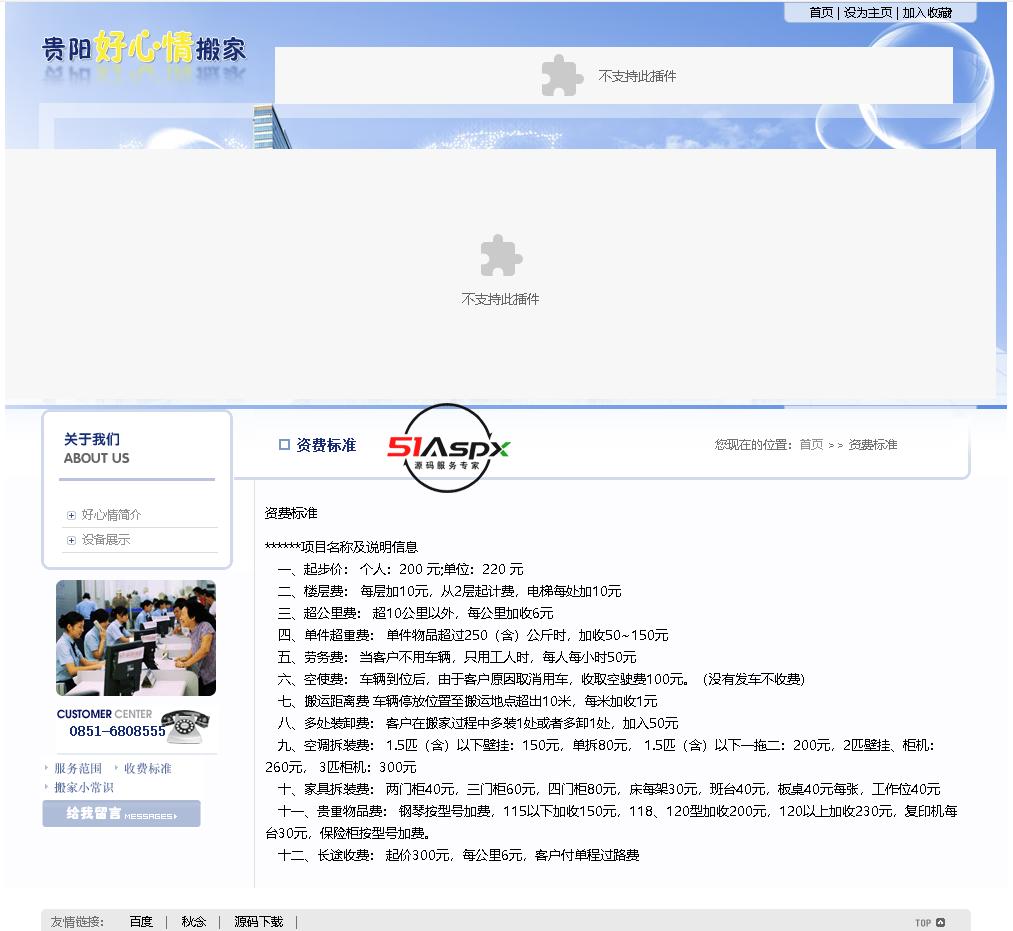Open the 秋念 friendly link

coord(194,921)
